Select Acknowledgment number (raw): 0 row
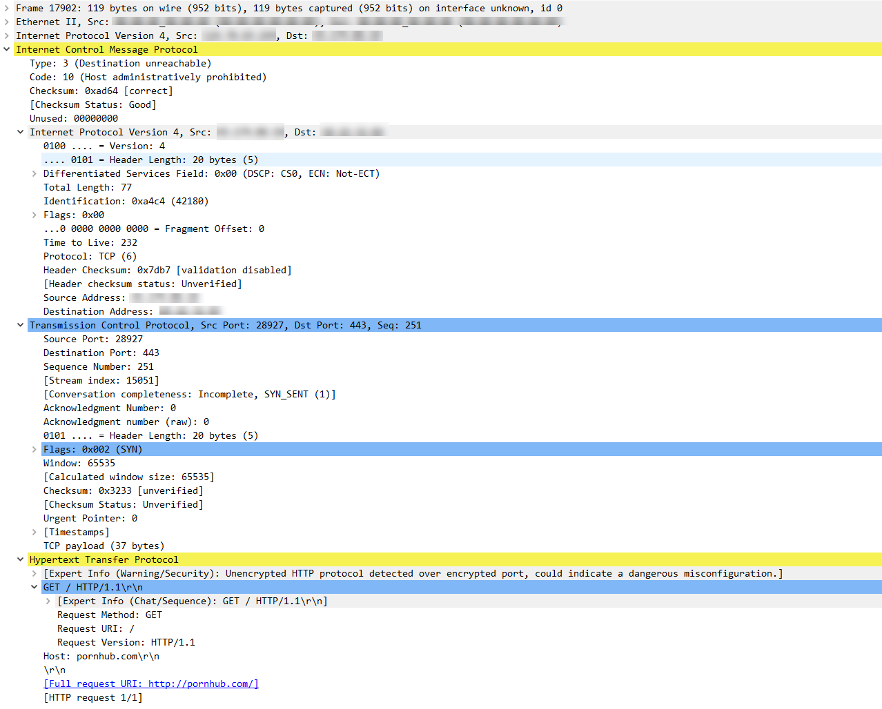This screenshot has width=882, height=709. (x=126, y=422)
